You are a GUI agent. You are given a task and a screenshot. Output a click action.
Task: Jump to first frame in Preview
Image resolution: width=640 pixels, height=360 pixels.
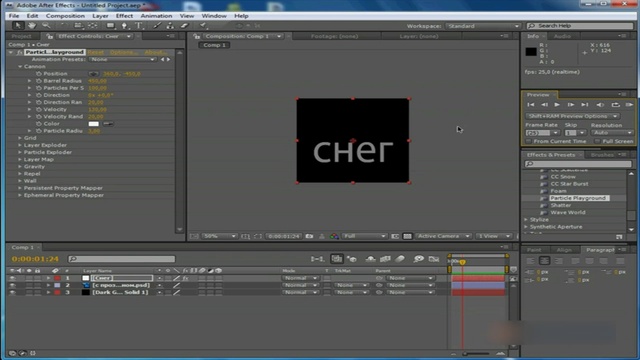click(x=531, y=105)
